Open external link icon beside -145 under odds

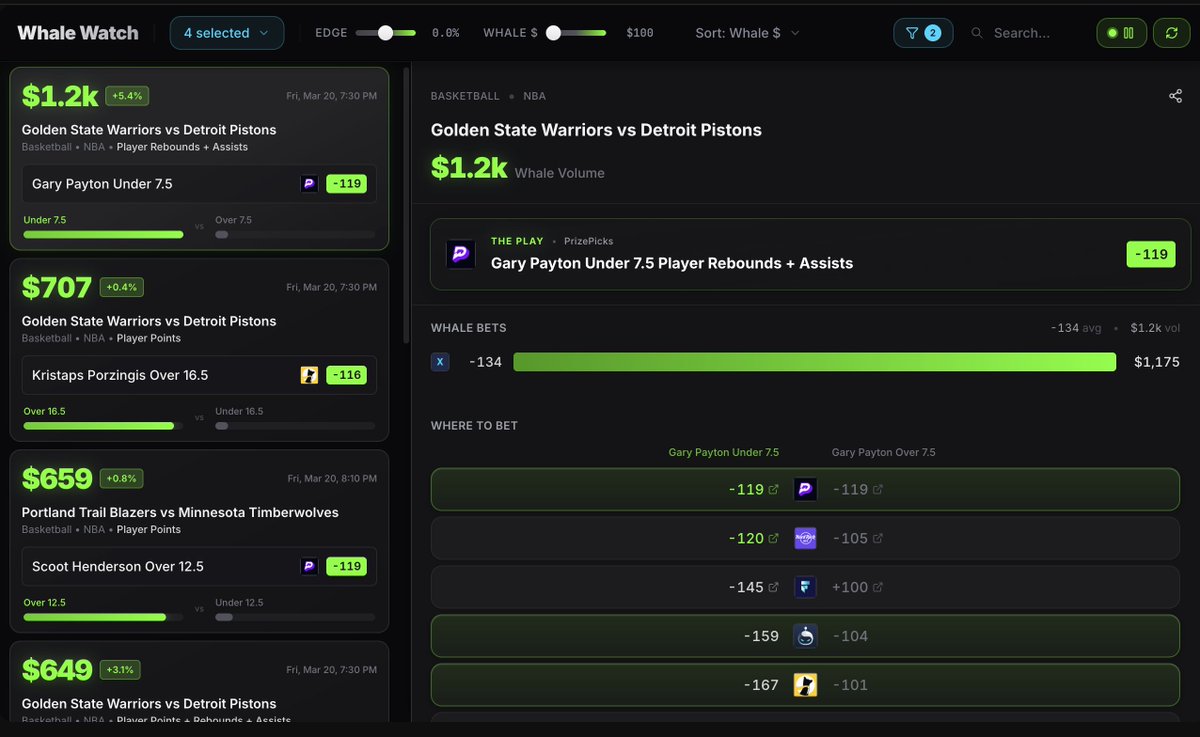pos(773,587)
